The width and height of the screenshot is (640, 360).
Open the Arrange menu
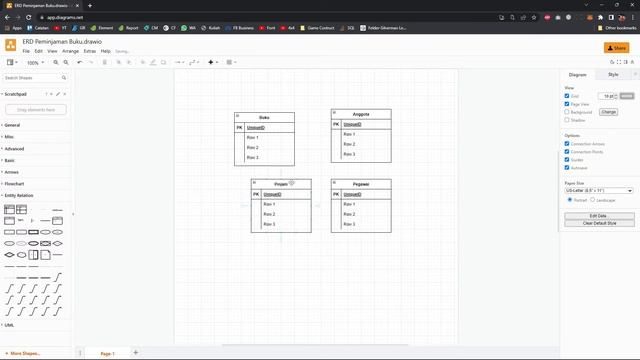click(x=70, y=51)
